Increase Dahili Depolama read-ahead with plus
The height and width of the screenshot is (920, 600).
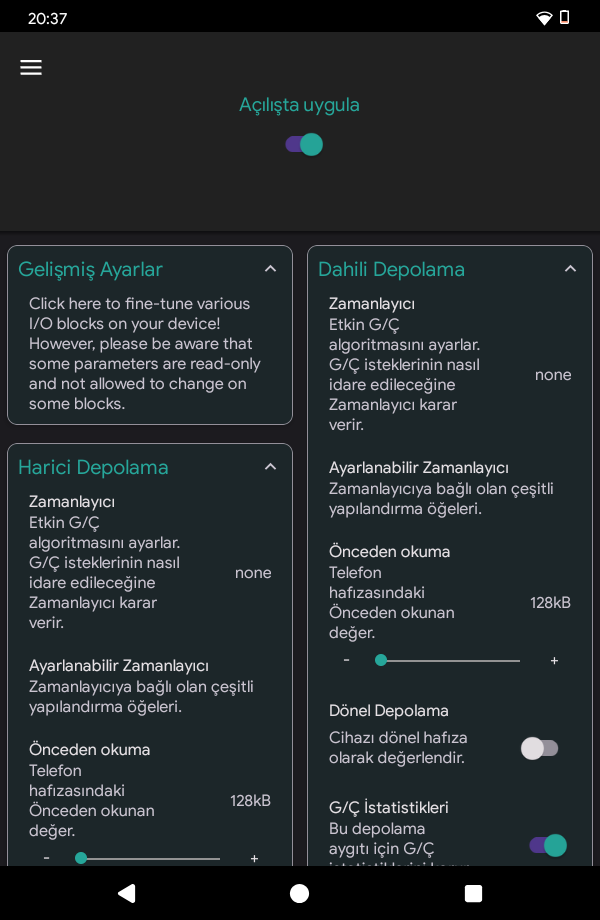(554, 661)
